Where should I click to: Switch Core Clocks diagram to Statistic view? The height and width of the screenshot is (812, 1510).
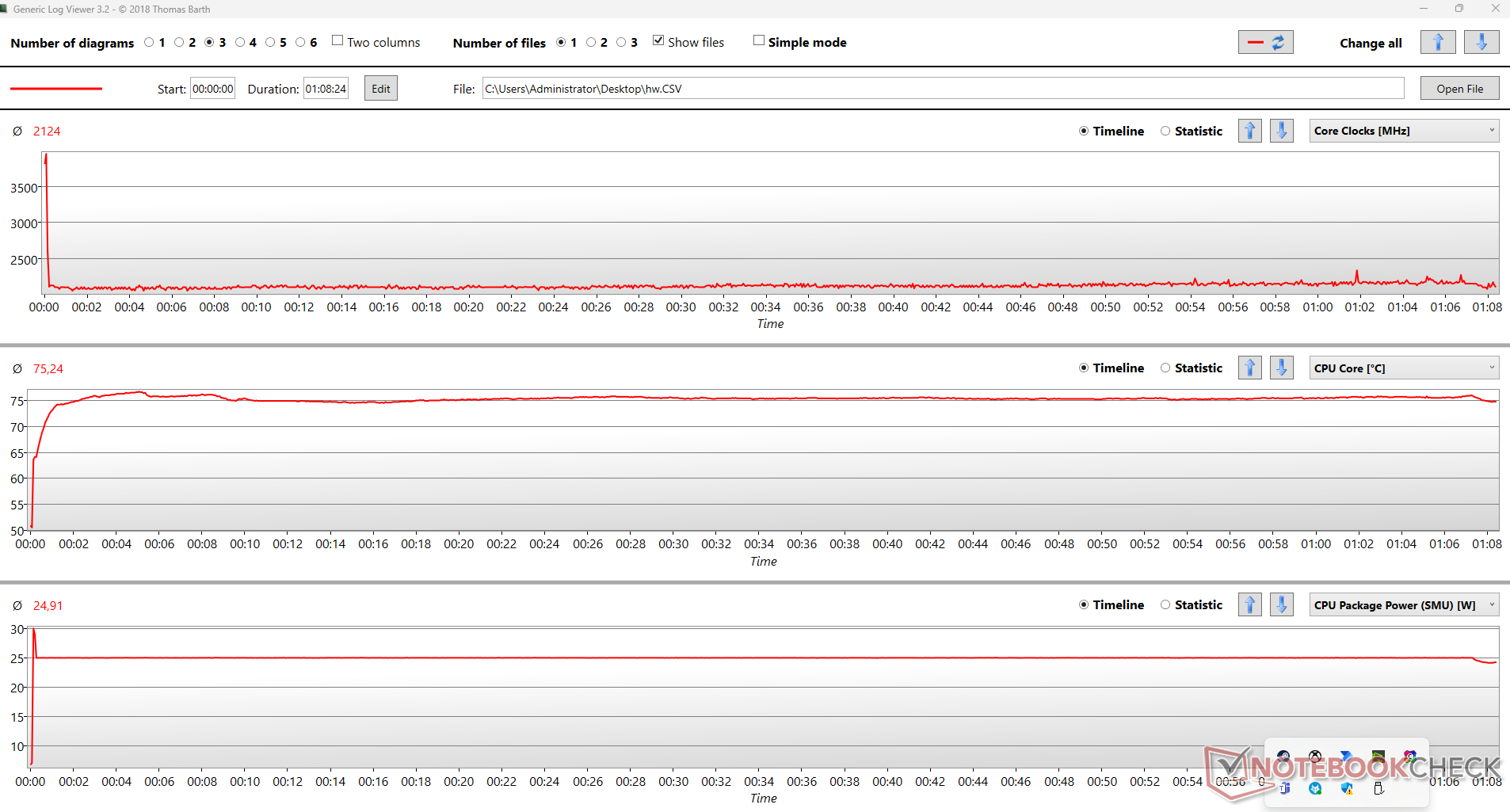pos(1165,132)
